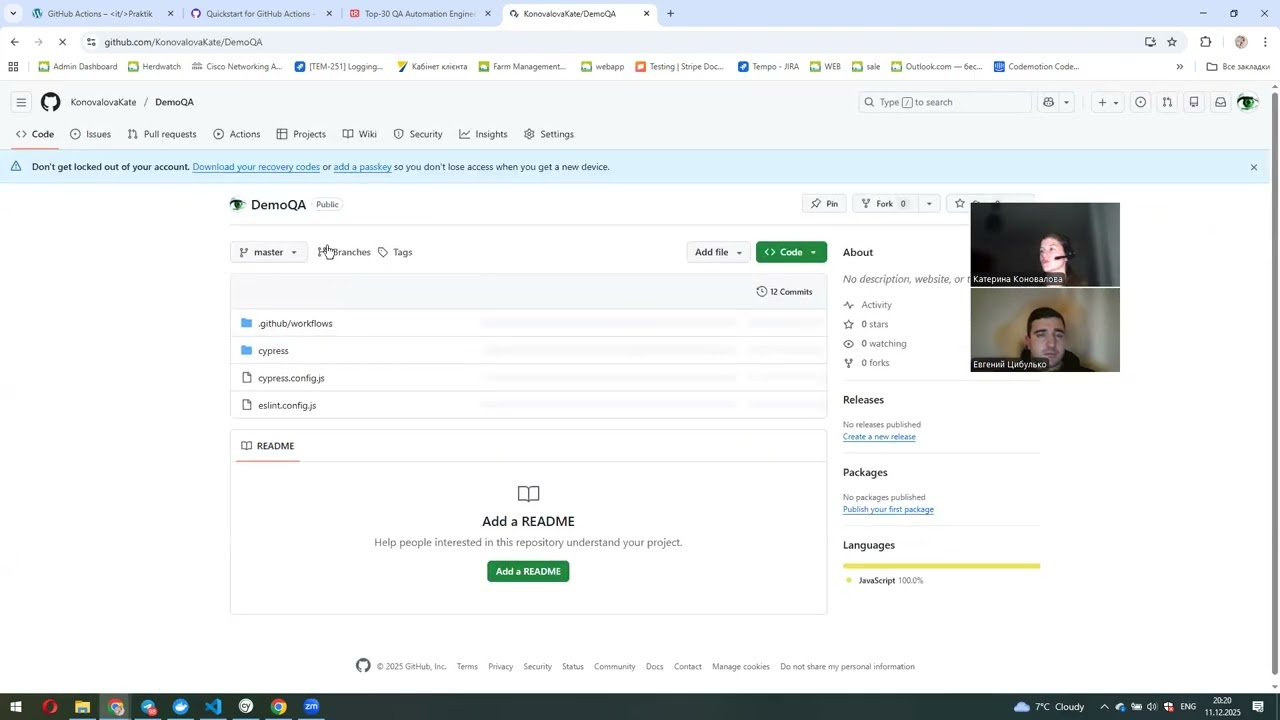Click Publish your first package link
1280x720 pixels.
point(888,509)
